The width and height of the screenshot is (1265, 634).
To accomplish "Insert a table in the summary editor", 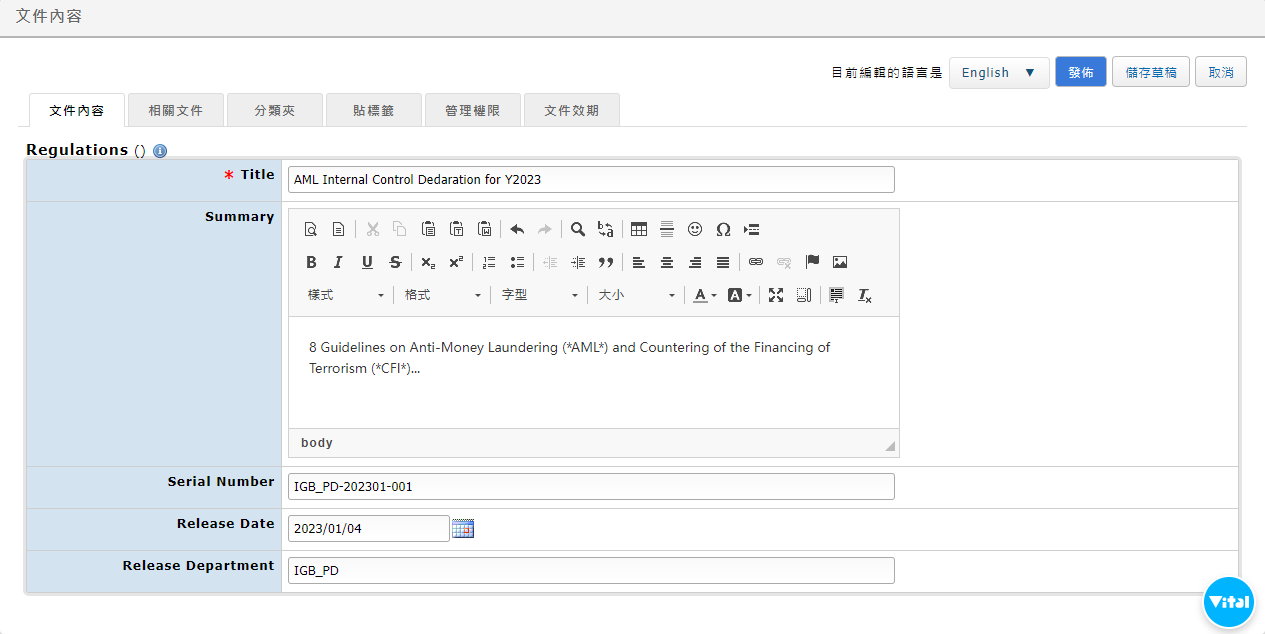I will tap(639, 229).
